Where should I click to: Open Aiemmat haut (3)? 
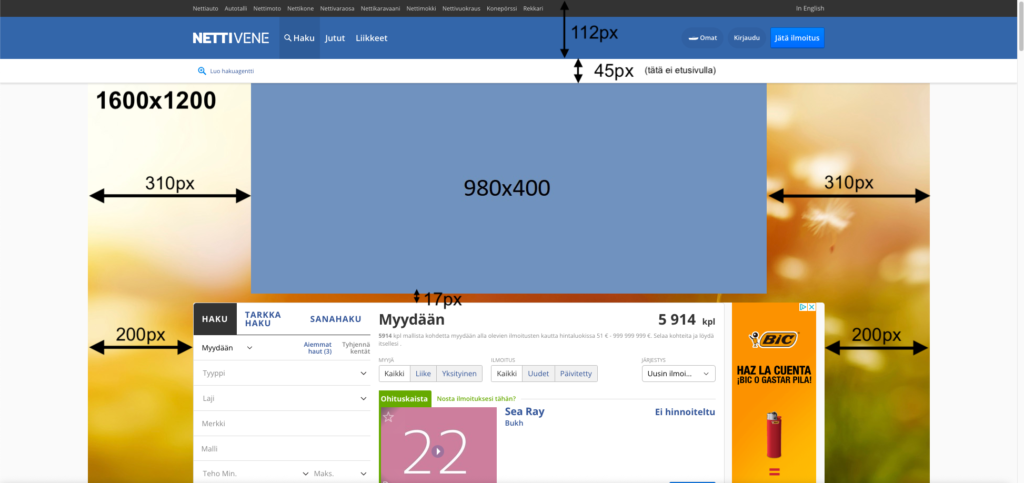pos(317,348)
